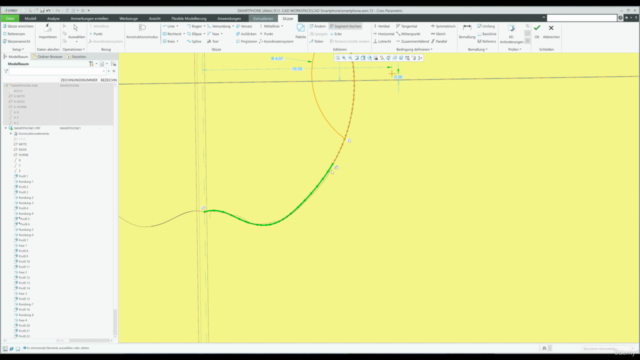Click the Ändern modify tool
Image resolution: width=640 pixels, height=360 pixels.
(x=318, y=26)
